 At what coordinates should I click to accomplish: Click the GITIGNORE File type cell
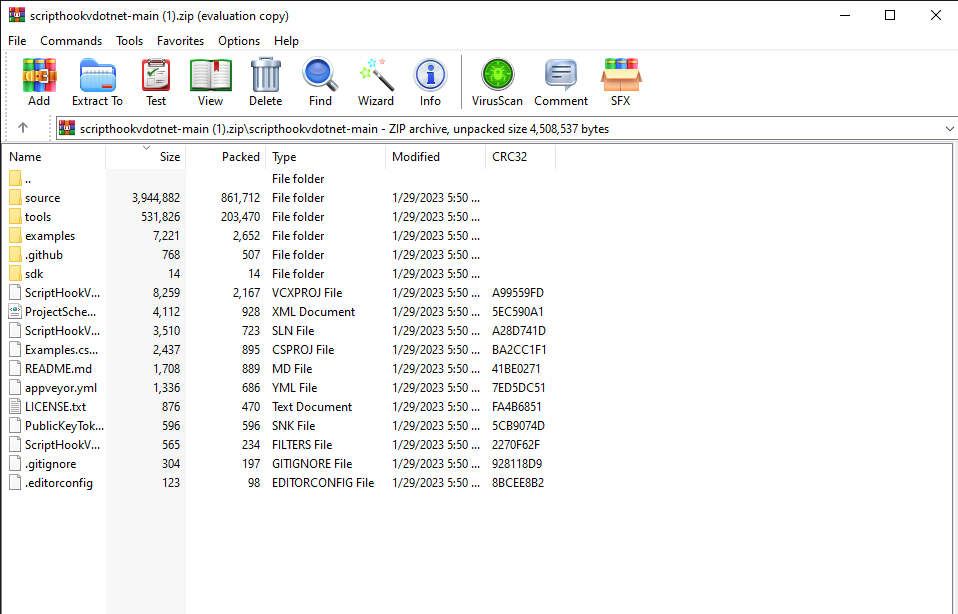pos(312,463)
